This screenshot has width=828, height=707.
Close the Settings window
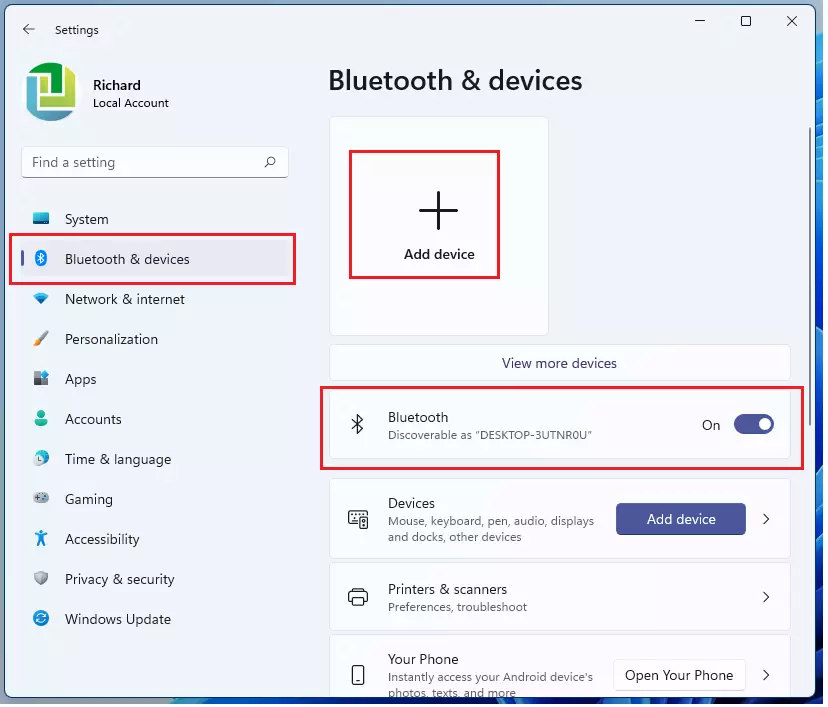click(x=794, y=21)
